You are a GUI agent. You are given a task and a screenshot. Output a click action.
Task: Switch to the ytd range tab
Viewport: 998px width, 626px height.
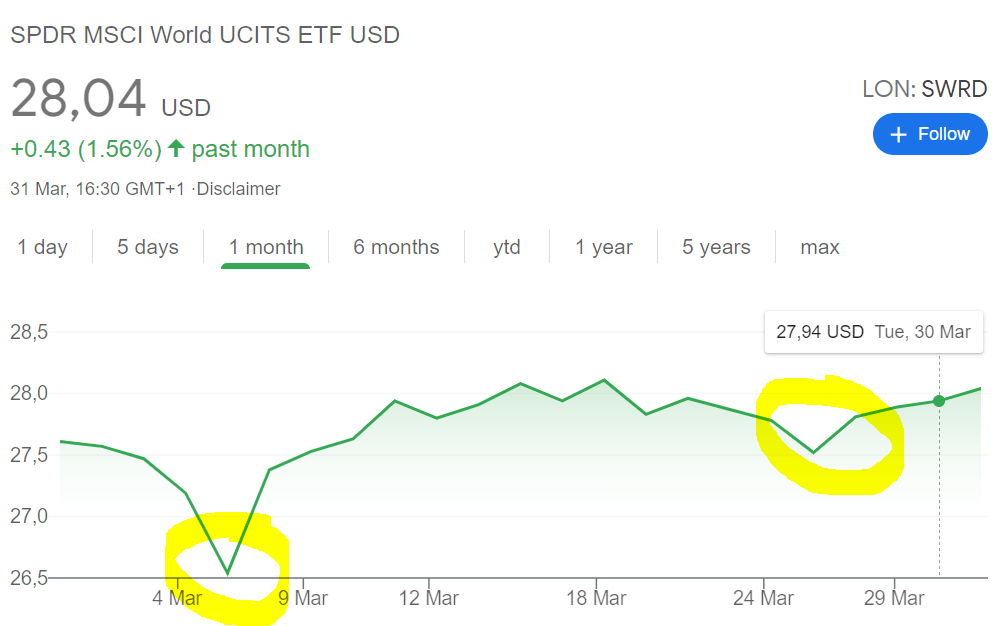[507, 247]
